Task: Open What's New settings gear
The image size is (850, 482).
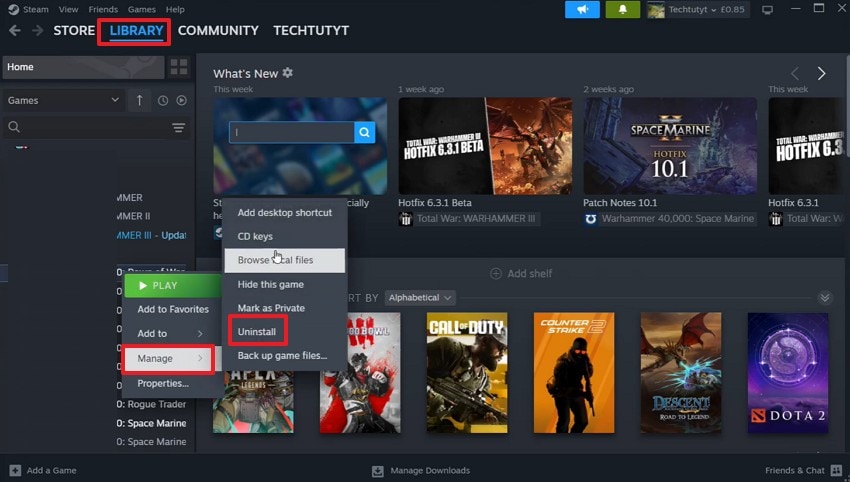Action: 288,73
